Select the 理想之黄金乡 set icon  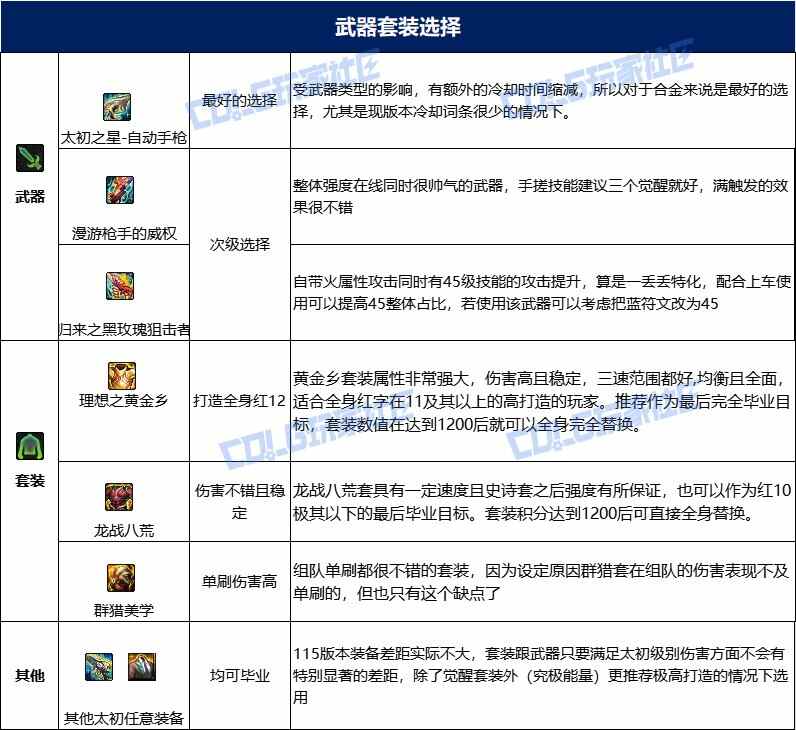[x=122, y=376]
